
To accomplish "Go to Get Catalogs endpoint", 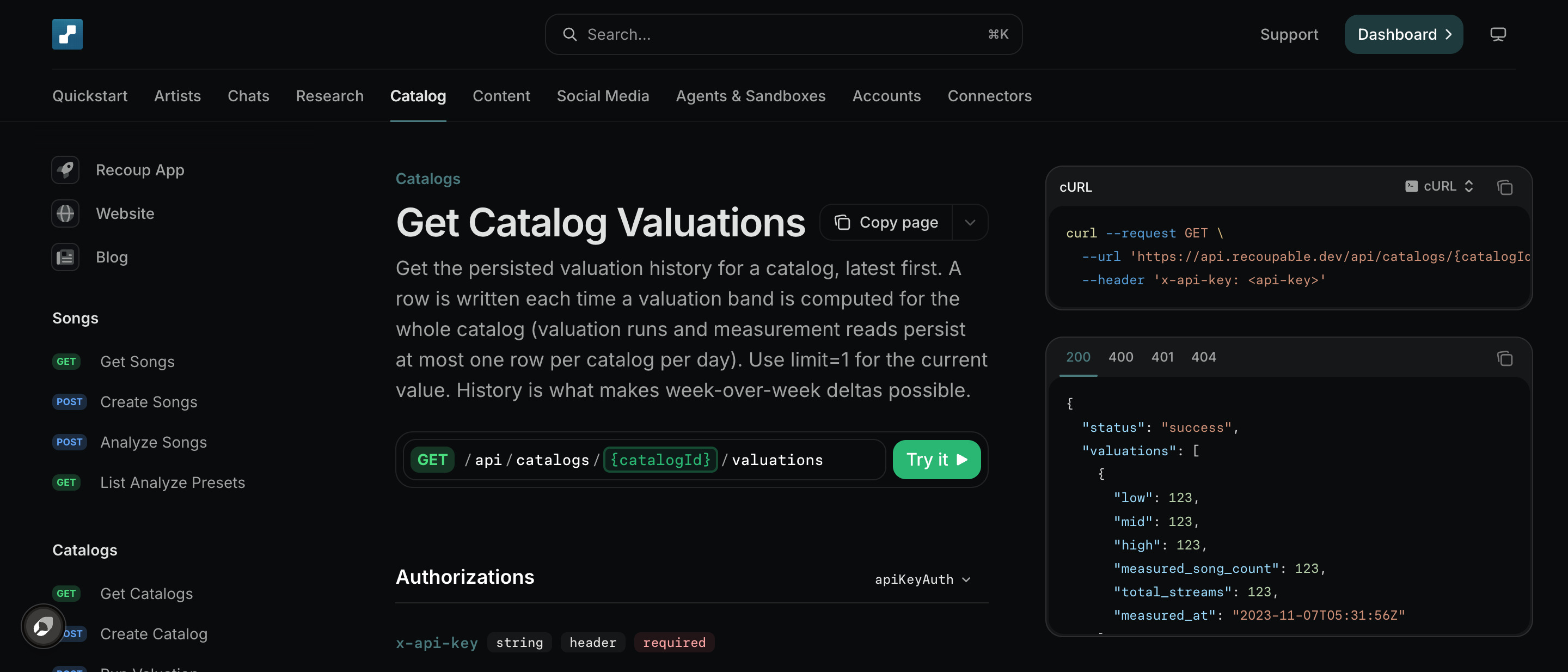I will click(146, 594).
